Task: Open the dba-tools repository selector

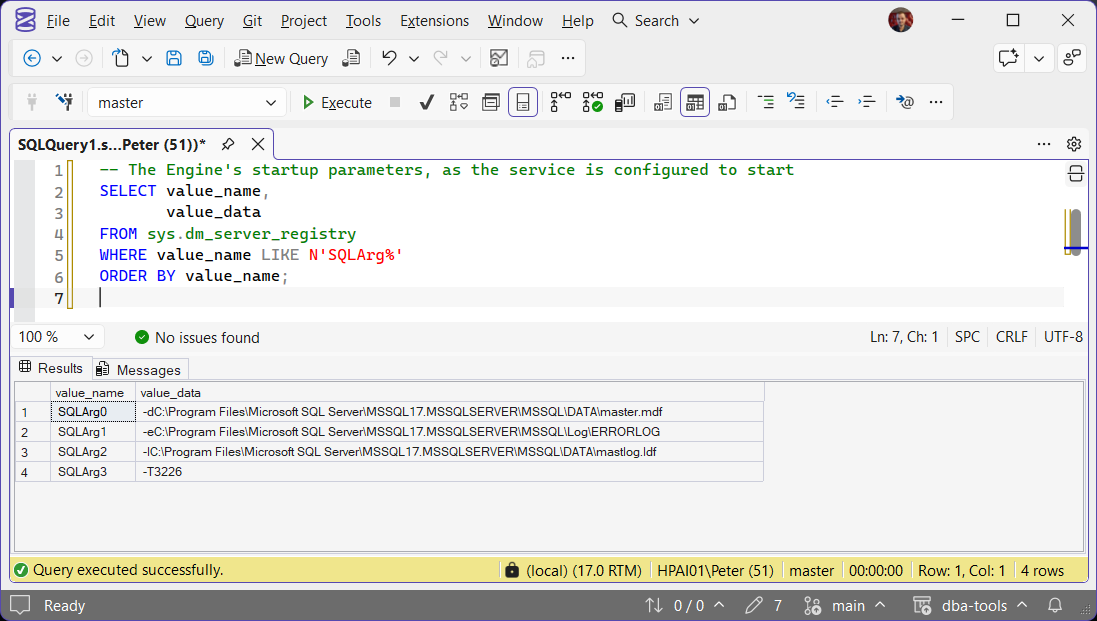Action: point(969,606)
